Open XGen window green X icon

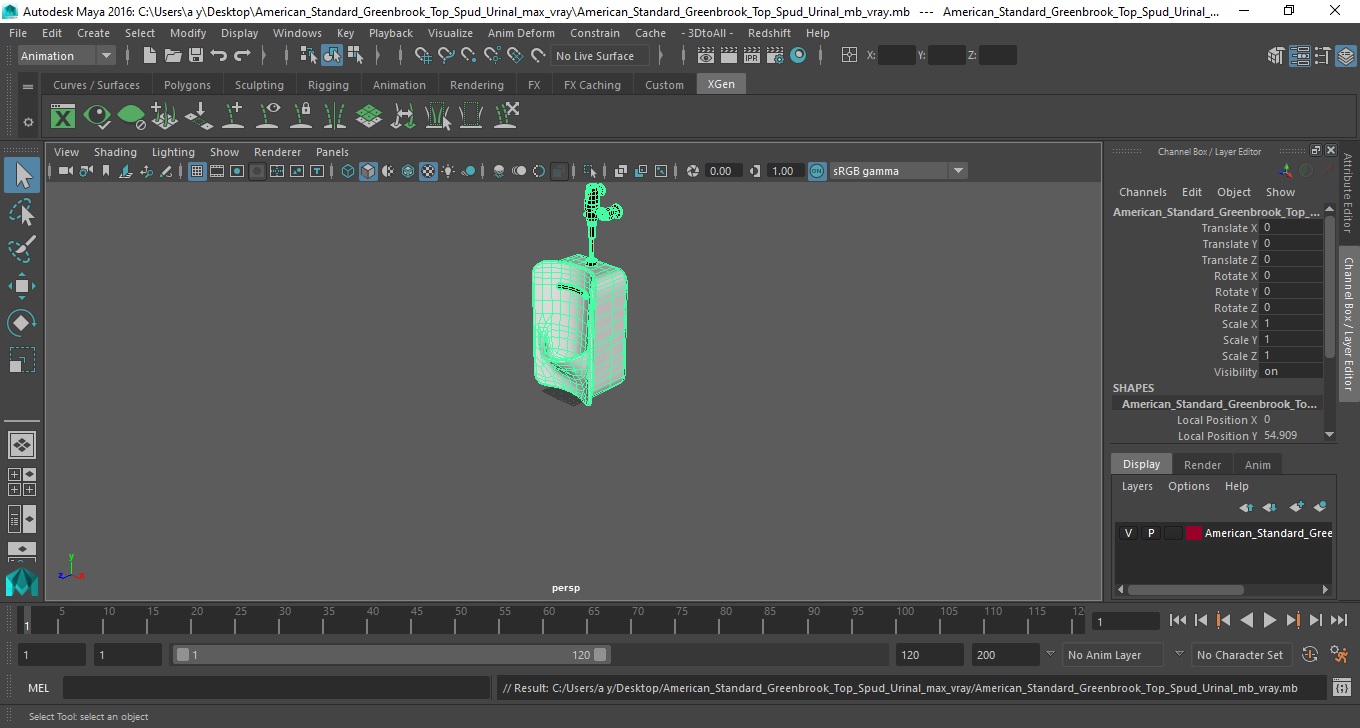(63, 117)
